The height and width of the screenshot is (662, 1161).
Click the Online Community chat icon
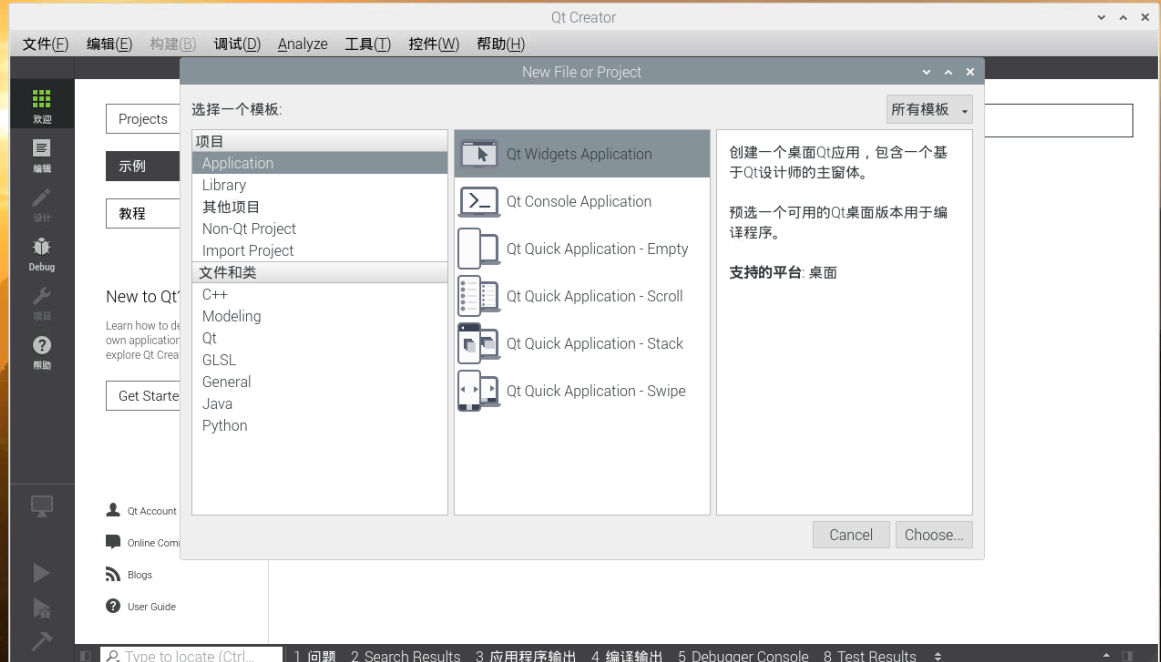point(113,542)
